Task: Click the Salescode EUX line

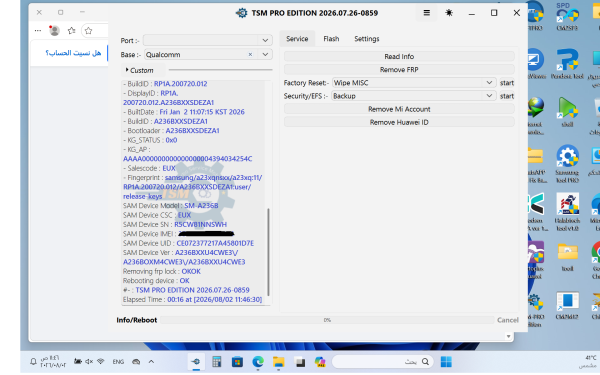Action: (x=149, y=168)
